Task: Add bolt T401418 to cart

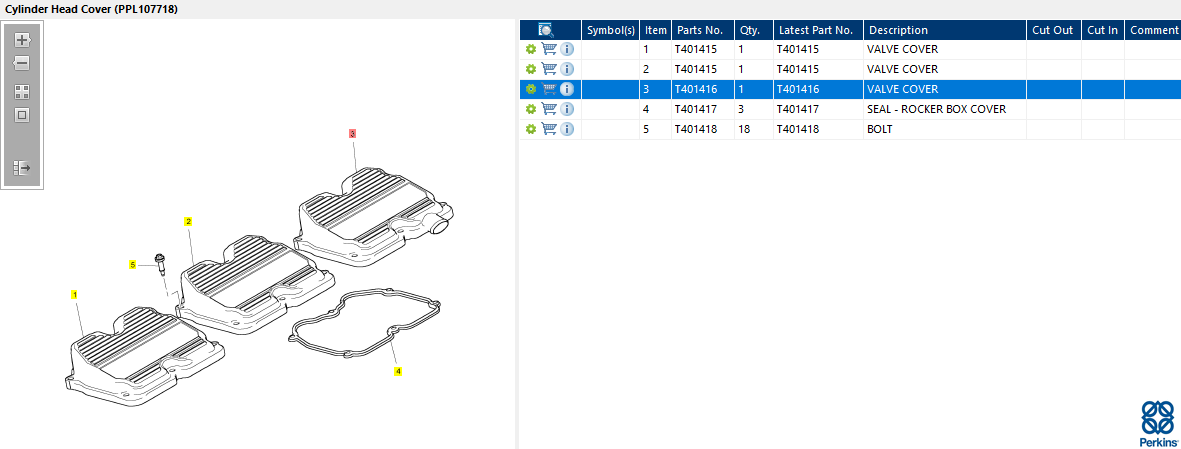Action: click(x=549, y=129)
